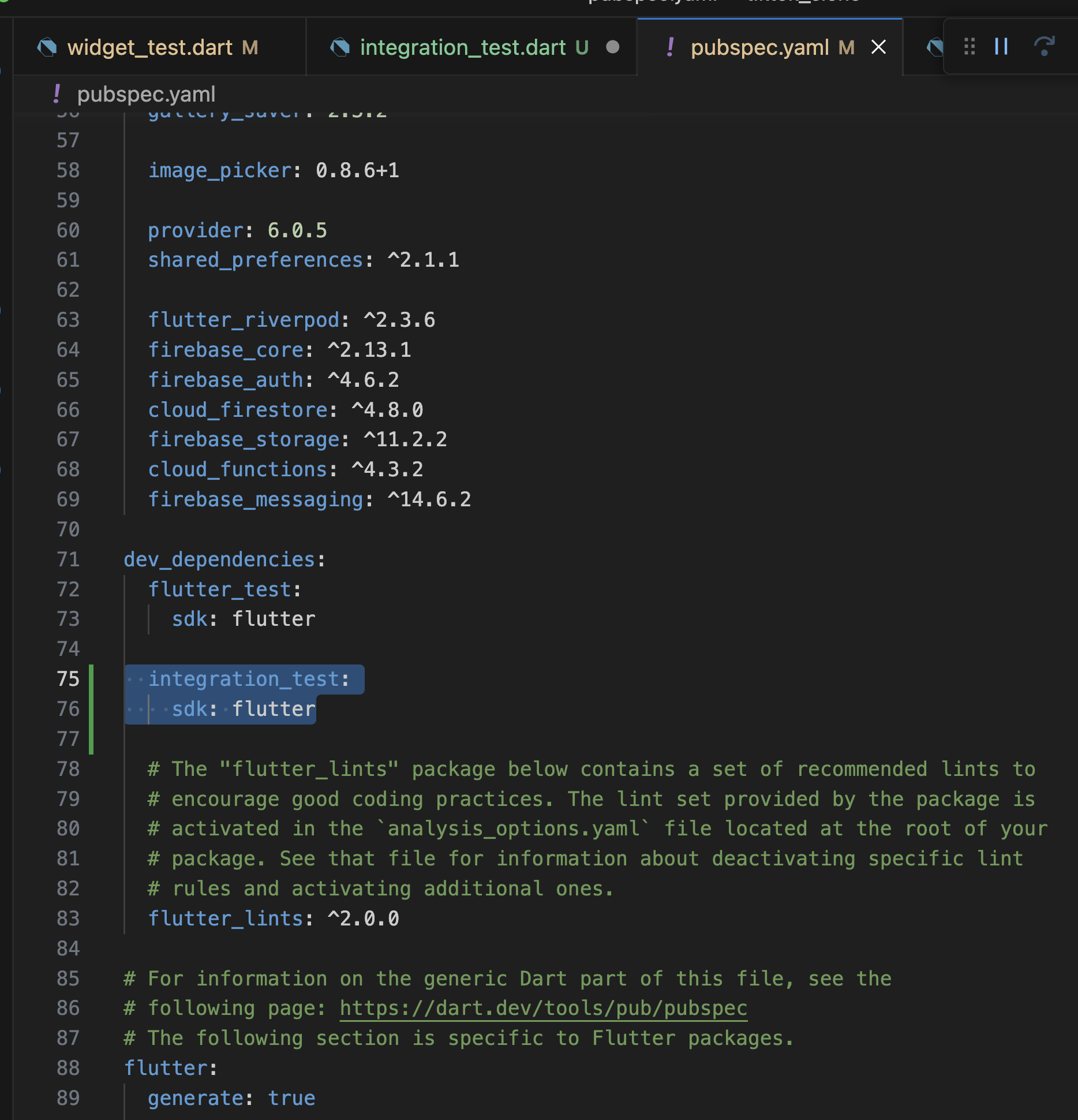Click the YAML icon on pubspec.yaml tab

point(670,47)
